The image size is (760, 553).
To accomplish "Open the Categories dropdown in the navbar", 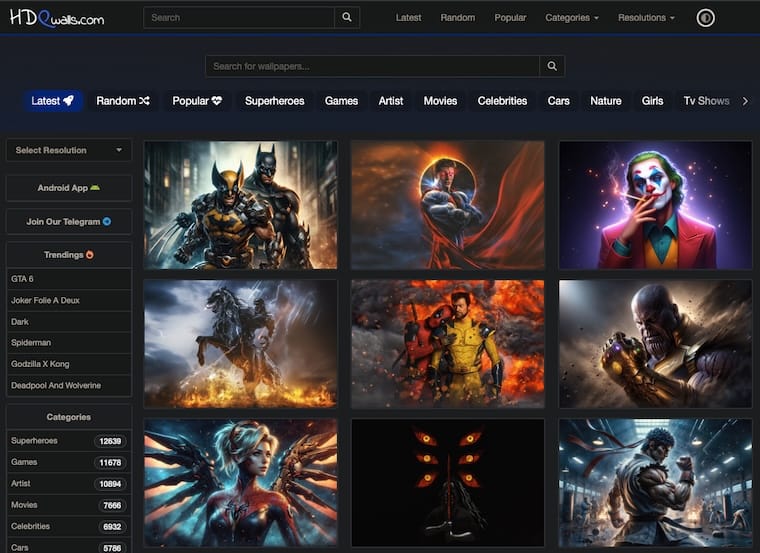I will coord(572,18).
